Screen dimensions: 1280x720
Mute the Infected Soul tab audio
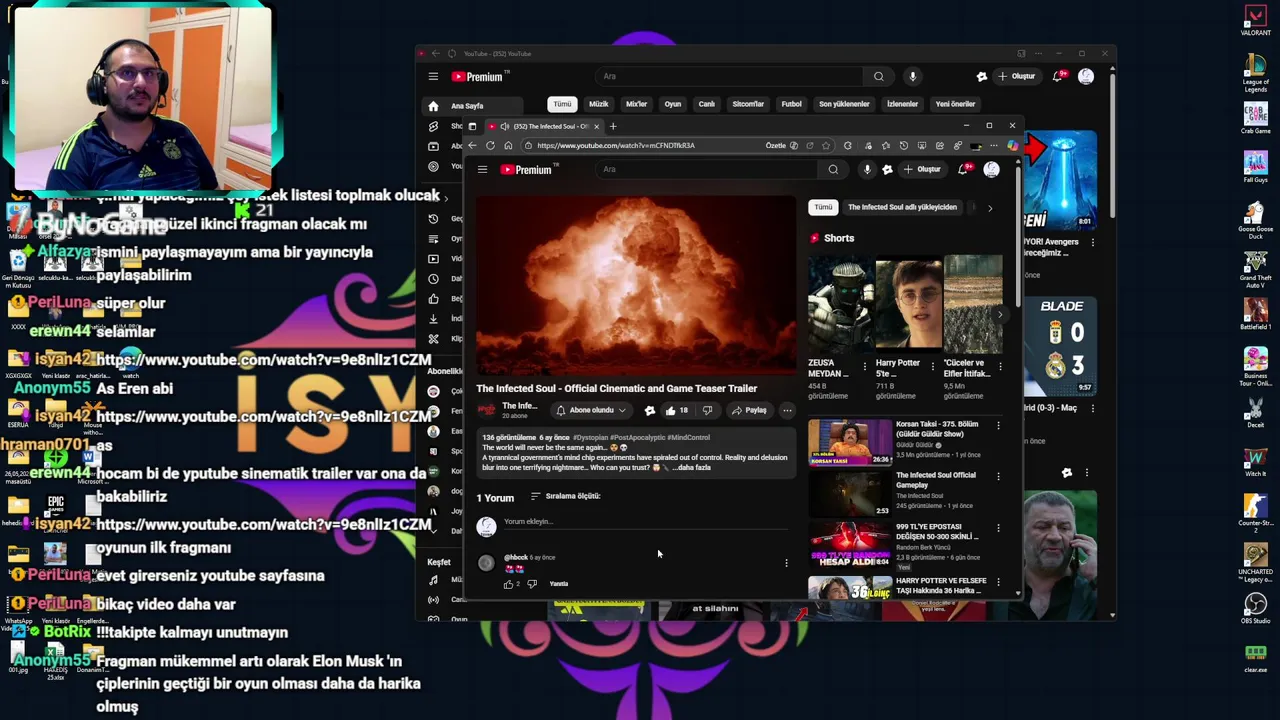(x=504, y=127)
